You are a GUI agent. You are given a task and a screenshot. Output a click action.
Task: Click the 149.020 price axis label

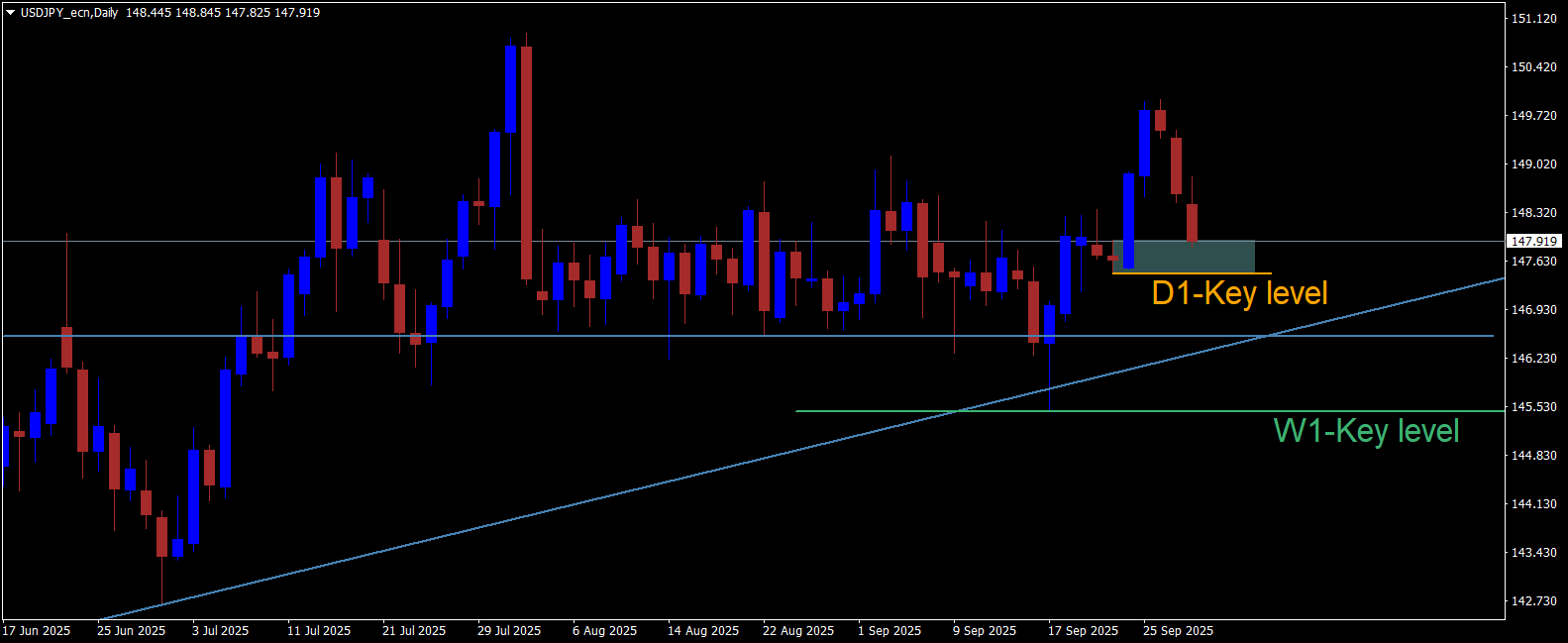(x=1533, y=164)
